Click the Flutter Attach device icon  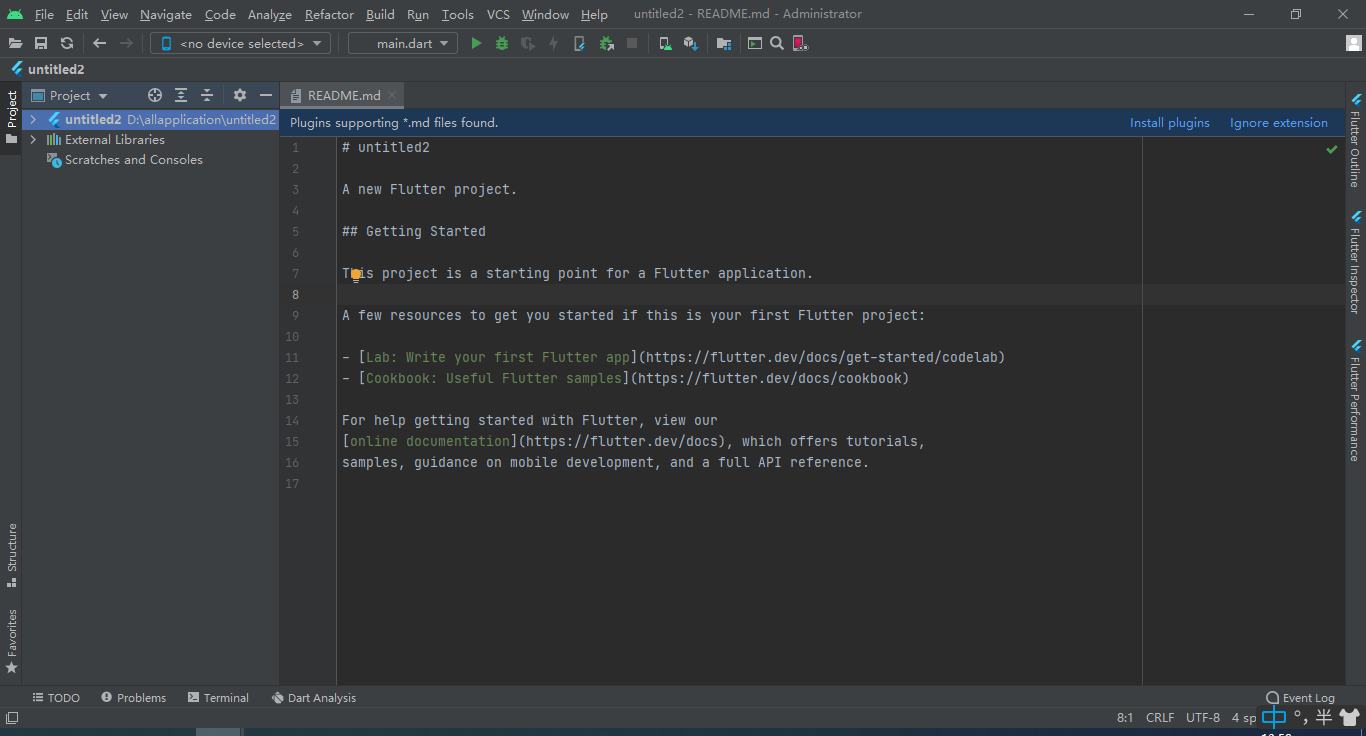[x=579, y=43]
